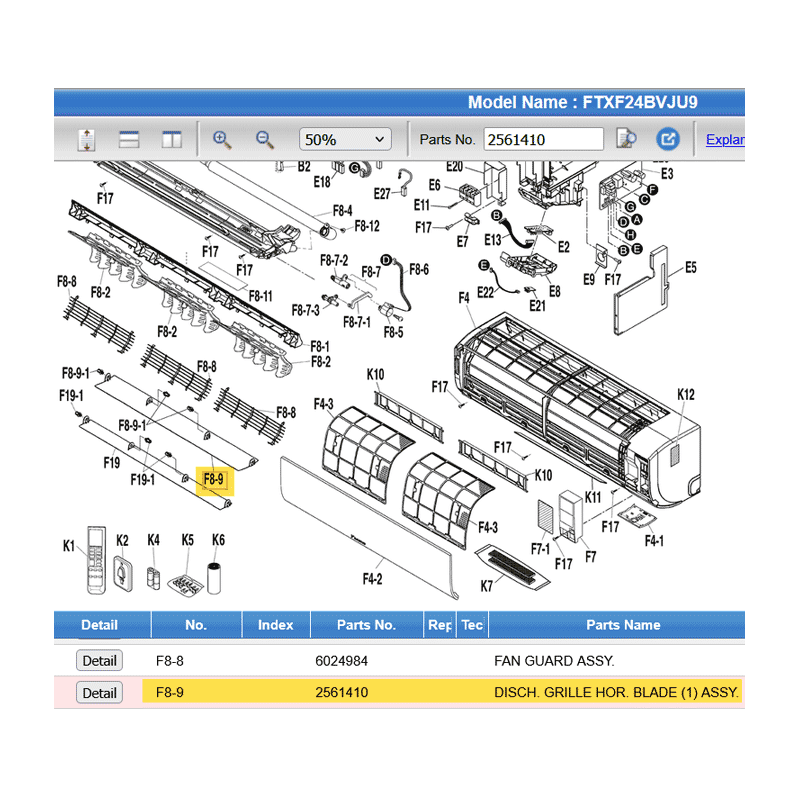Screen dimensions: 800x800
Task: Click the blue export/share icon
Action: point(667,140)
